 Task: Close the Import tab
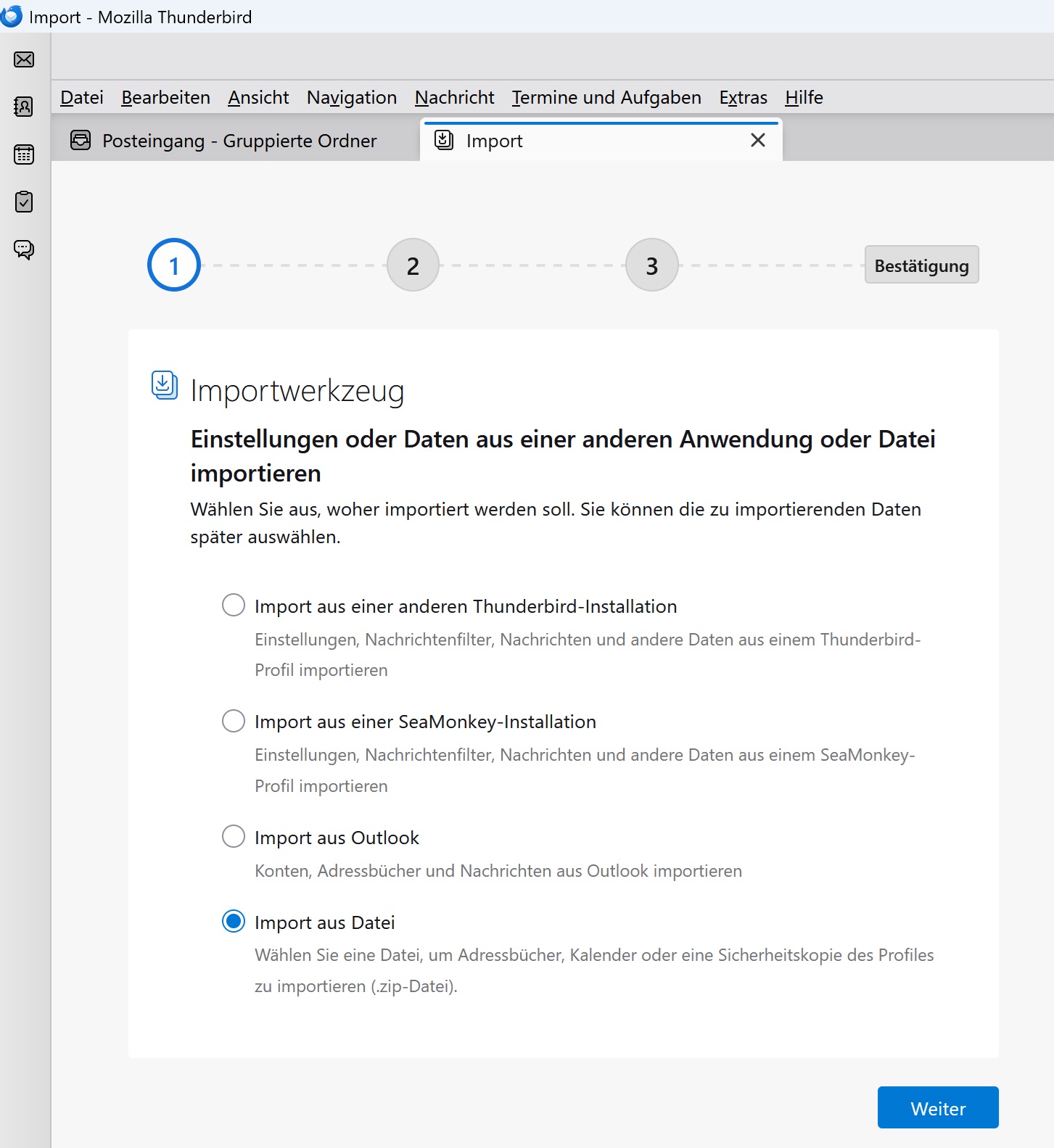757,140
